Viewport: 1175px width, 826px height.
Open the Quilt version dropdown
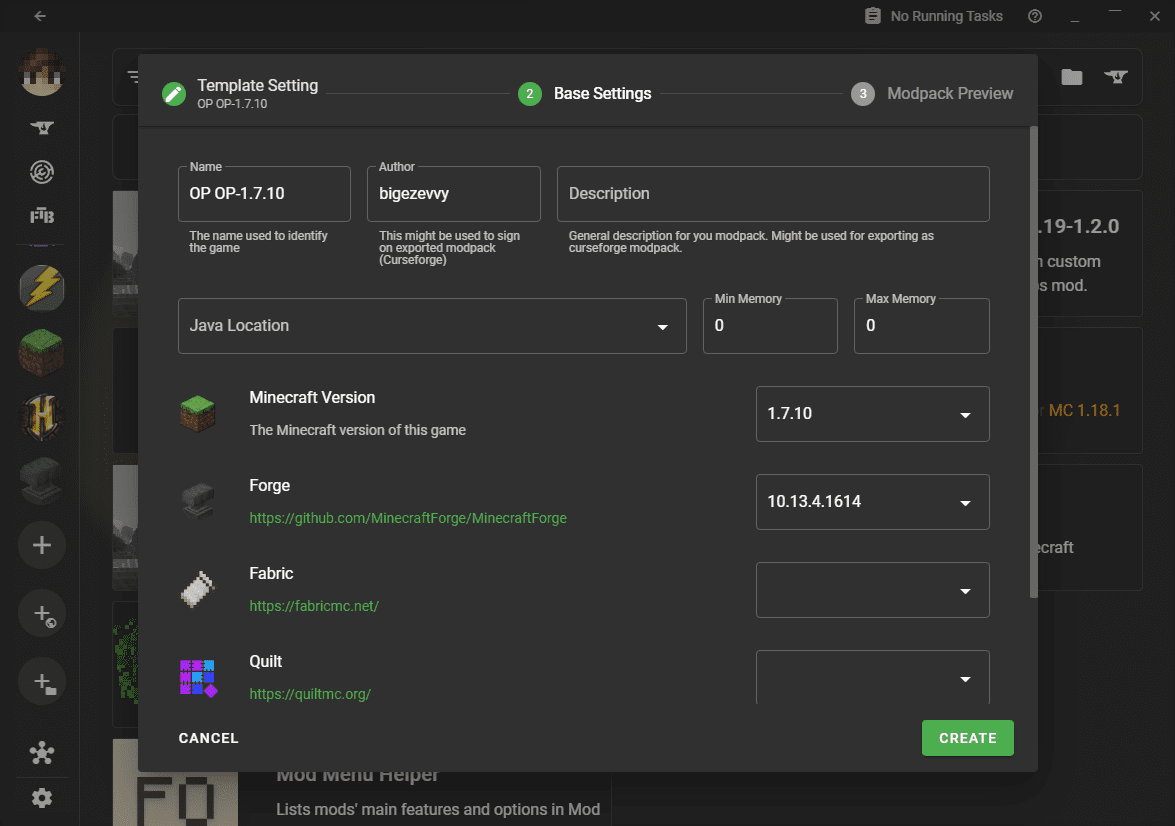(872, 677)
